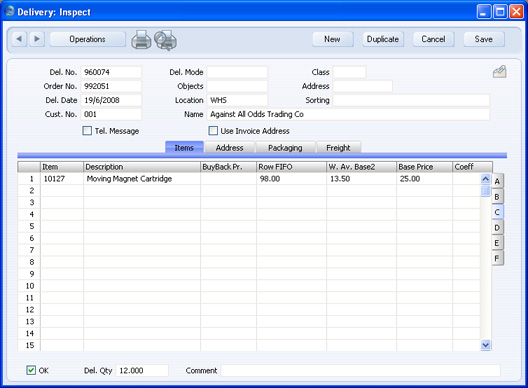
Task: Select flip C of the item table
Action: pos(497,212)
